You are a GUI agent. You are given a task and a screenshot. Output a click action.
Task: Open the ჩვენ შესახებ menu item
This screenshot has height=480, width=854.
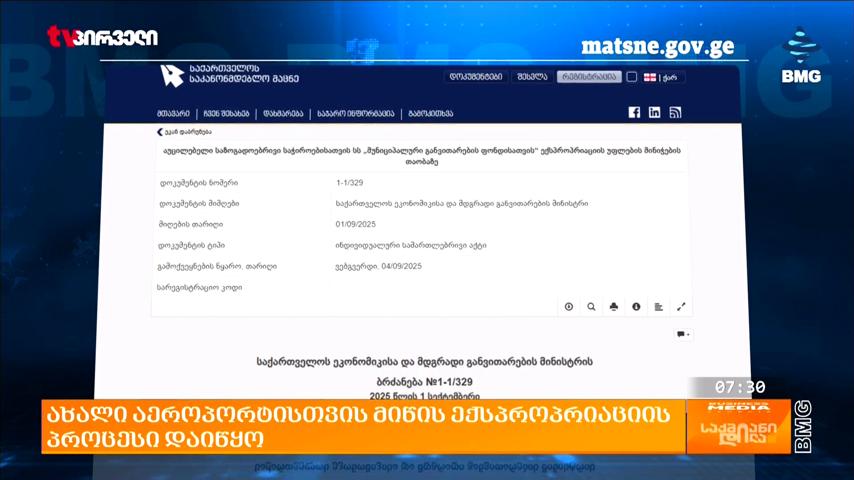point(226,113)
